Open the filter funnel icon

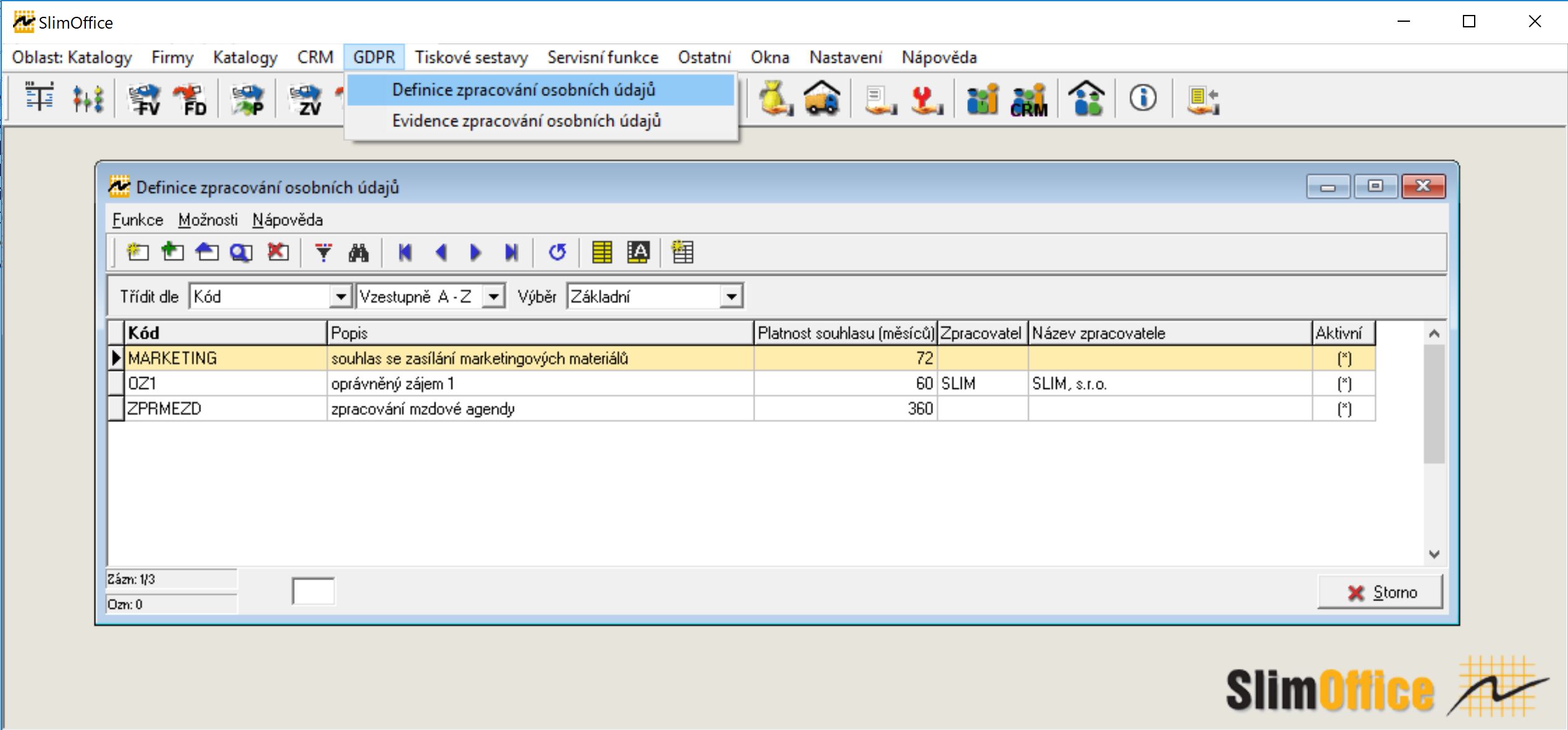point(323,252)
